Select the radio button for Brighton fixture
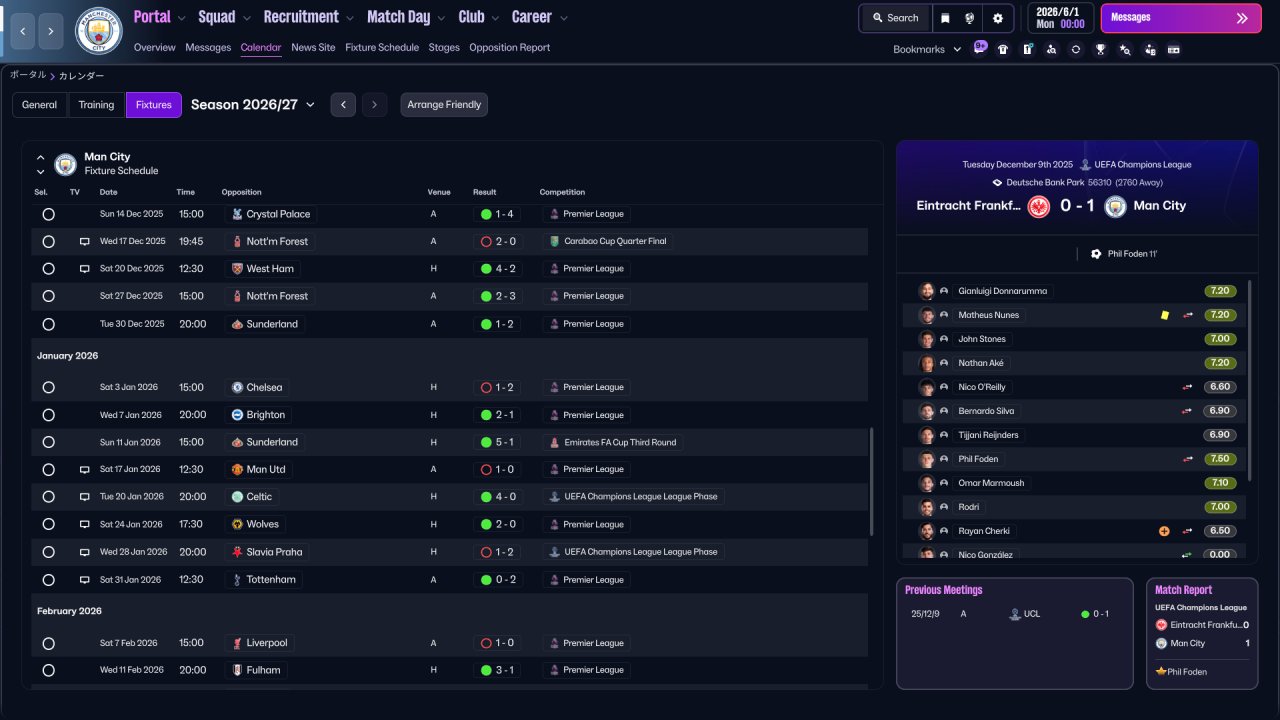 (48, 415)
